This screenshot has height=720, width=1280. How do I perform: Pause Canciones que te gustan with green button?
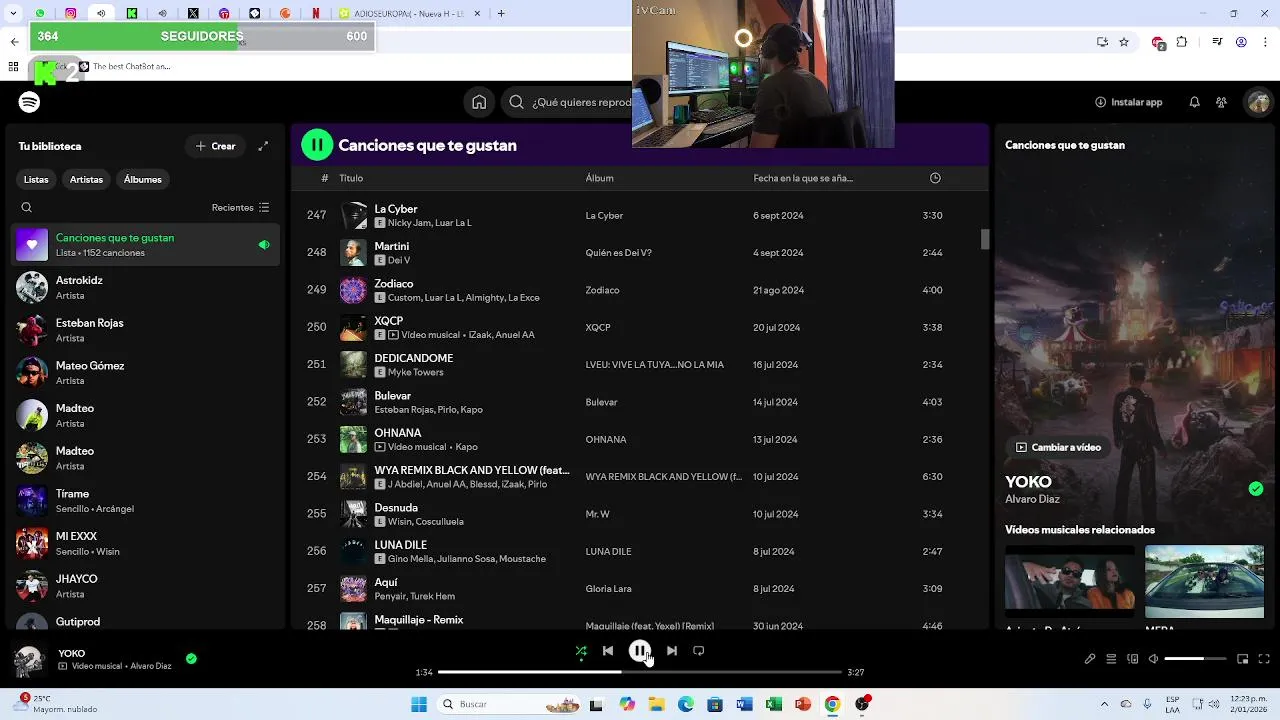pyautogui.click(x=317, y=145)
